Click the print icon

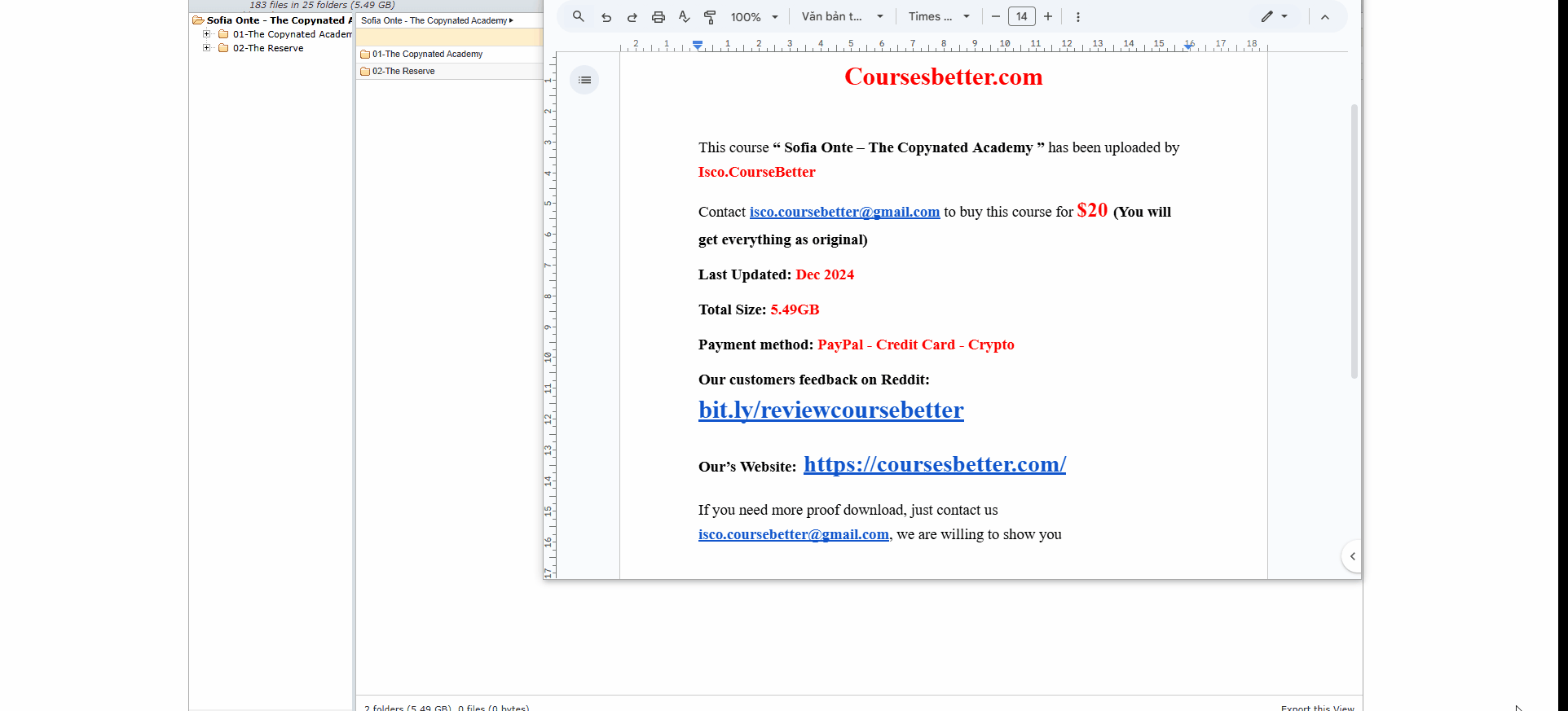tap(658, 17)
